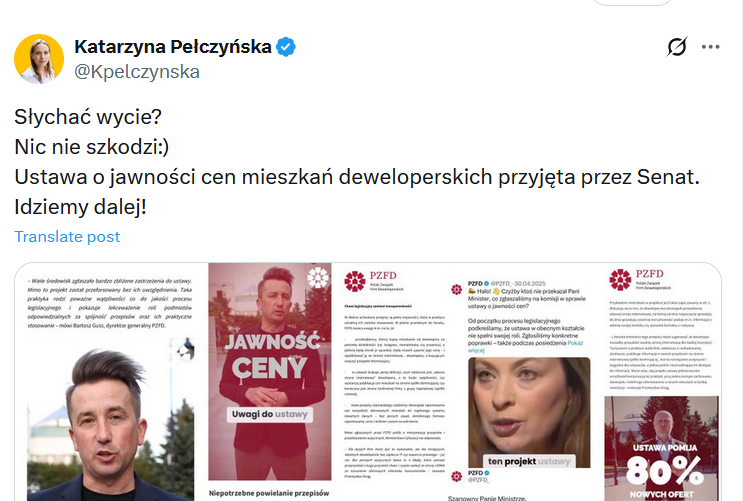743x501 pixels.
Task: Click the blue verified badge beside the name
Action: click(286, 47)
